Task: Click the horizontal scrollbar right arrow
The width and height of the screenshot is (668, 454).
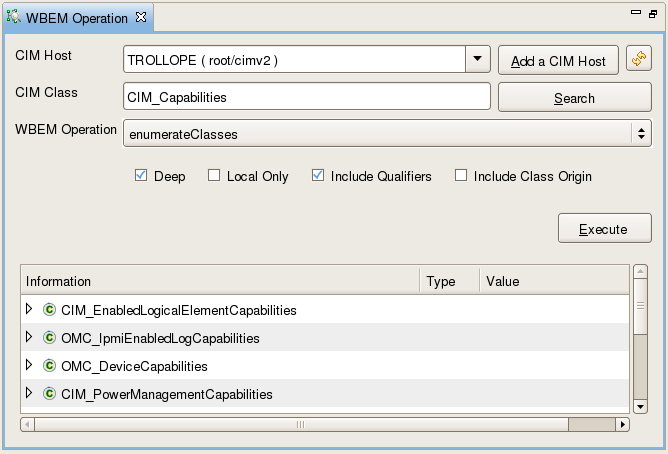Action: (622, 425)
